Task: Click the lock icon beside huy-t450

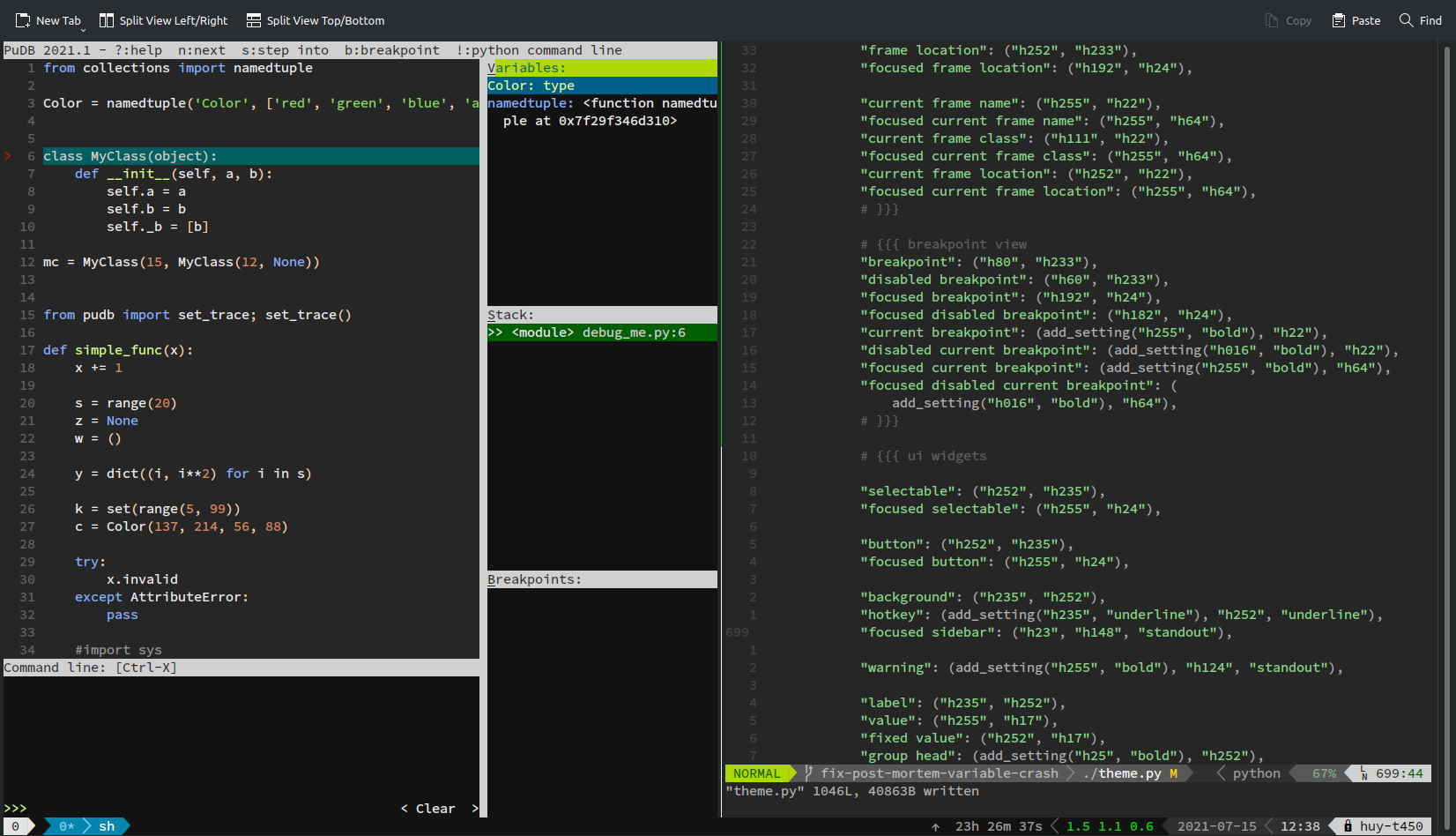Action: [1348, 825]
